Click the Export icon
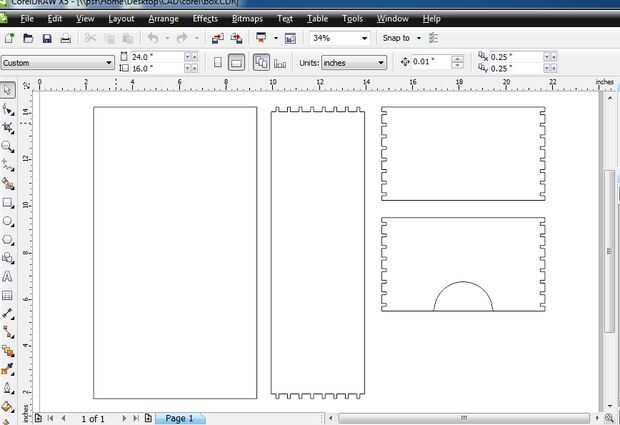 237,38
